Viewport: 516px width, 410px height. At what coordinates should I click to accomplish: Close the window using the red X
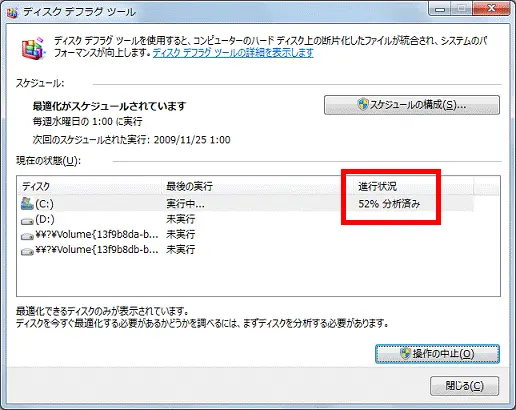click(x=491, y=9)
